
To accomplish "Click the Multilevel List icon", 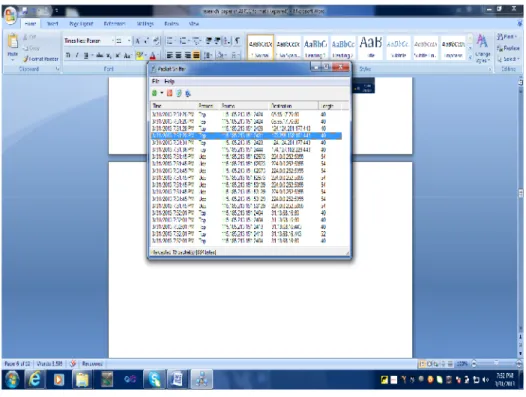I will tap(197, 41).
